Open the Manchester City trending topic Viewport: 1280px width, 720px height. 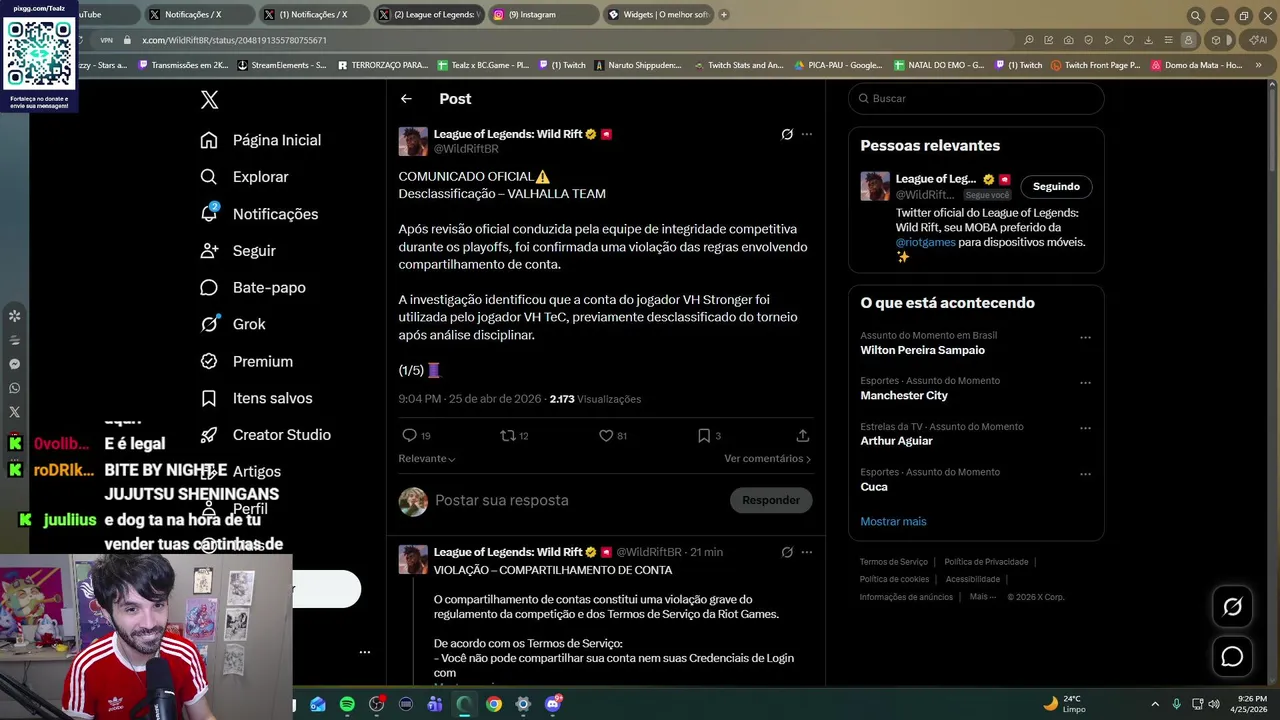click(x=904, y=396)
